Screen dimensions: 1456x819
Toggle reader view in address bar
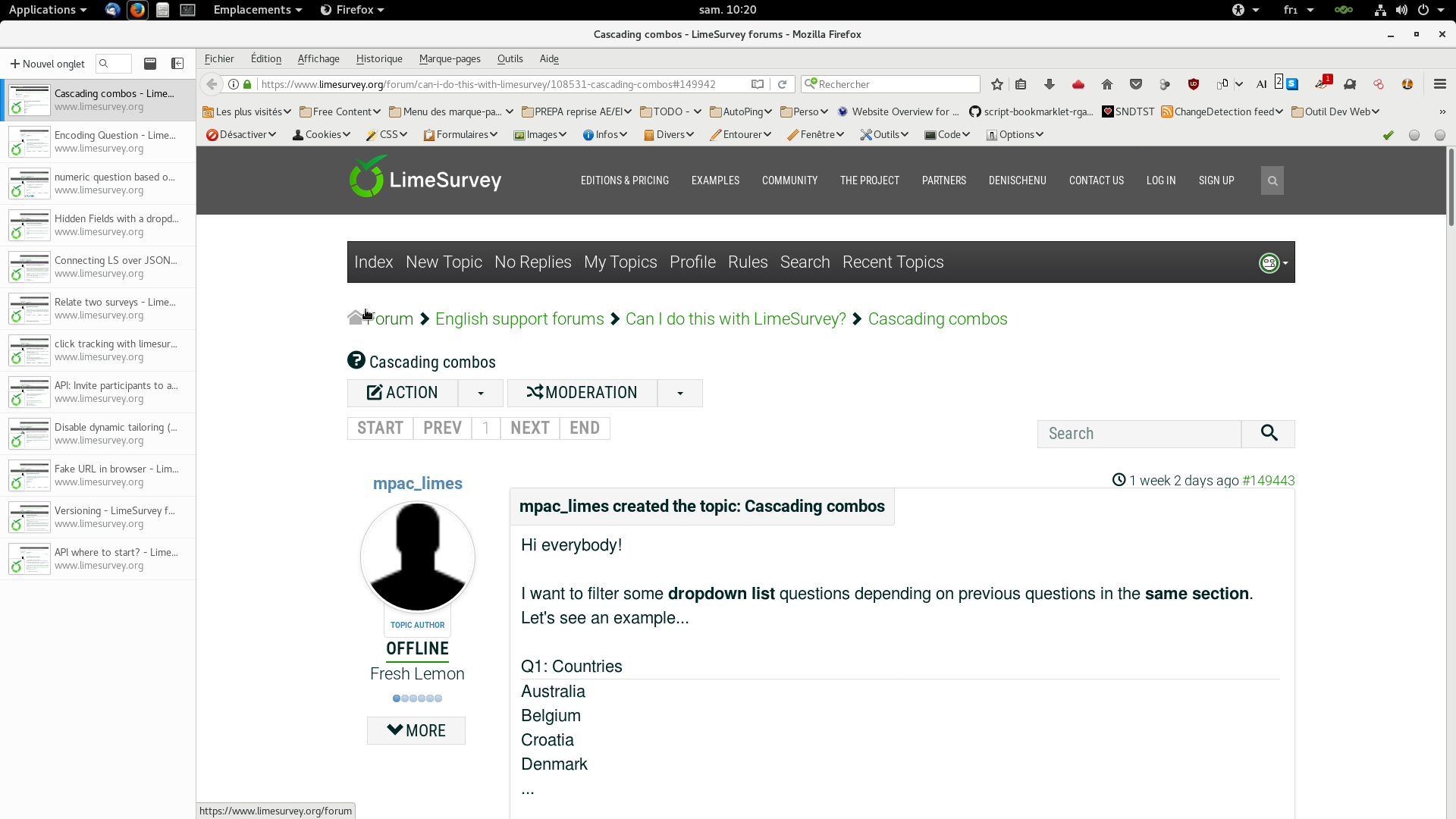pos(757,84)
